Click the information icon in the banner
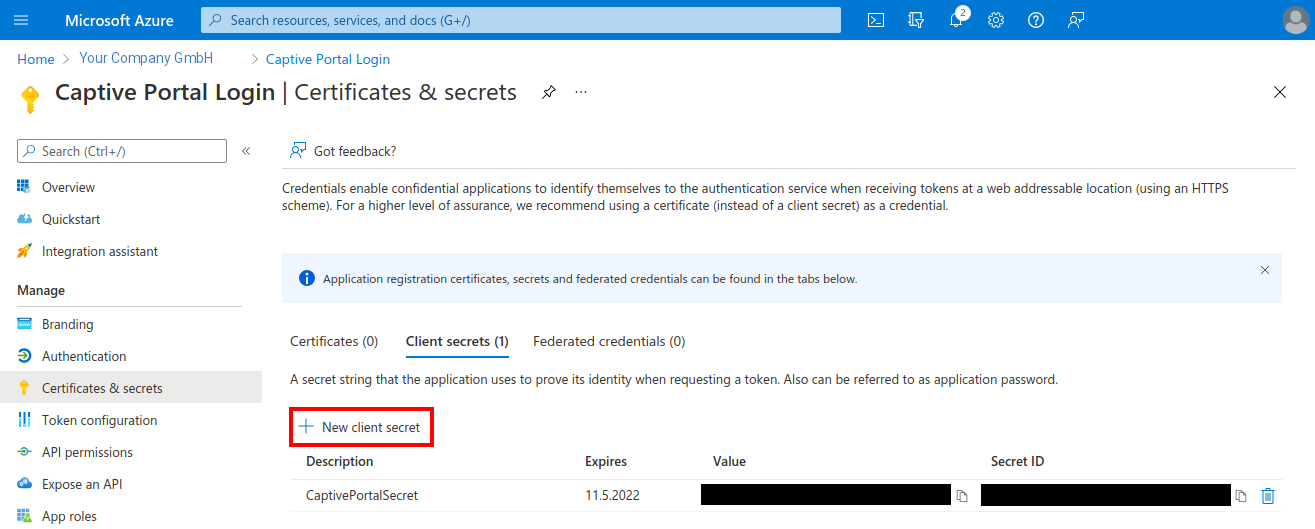1315x529 pixels. click(307, 279)
